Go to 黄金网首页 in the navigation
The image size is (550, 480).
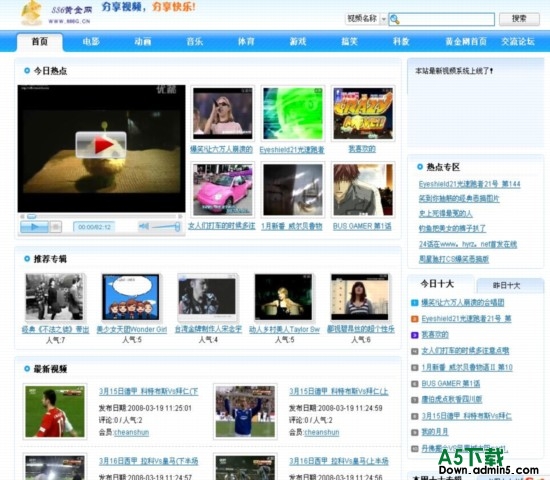pos(466,42)
